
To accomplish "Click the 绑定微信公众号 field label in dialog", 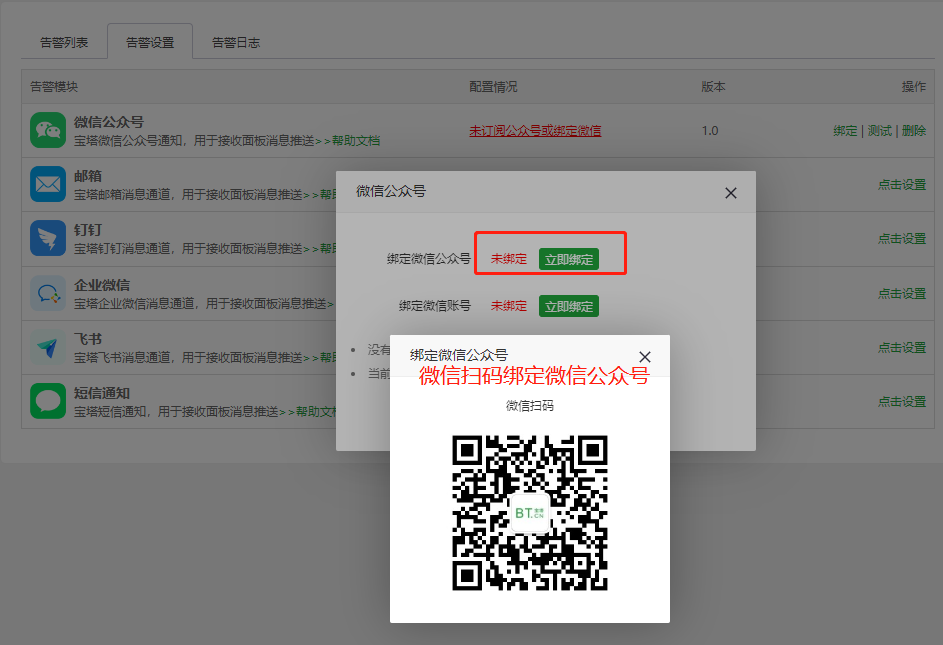I will [429, 259].
